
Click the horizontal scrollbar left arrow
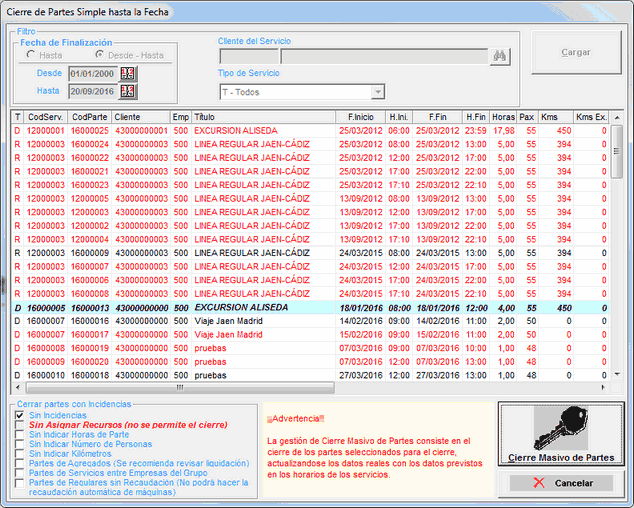pyautogui.click(x=18, y=387)
